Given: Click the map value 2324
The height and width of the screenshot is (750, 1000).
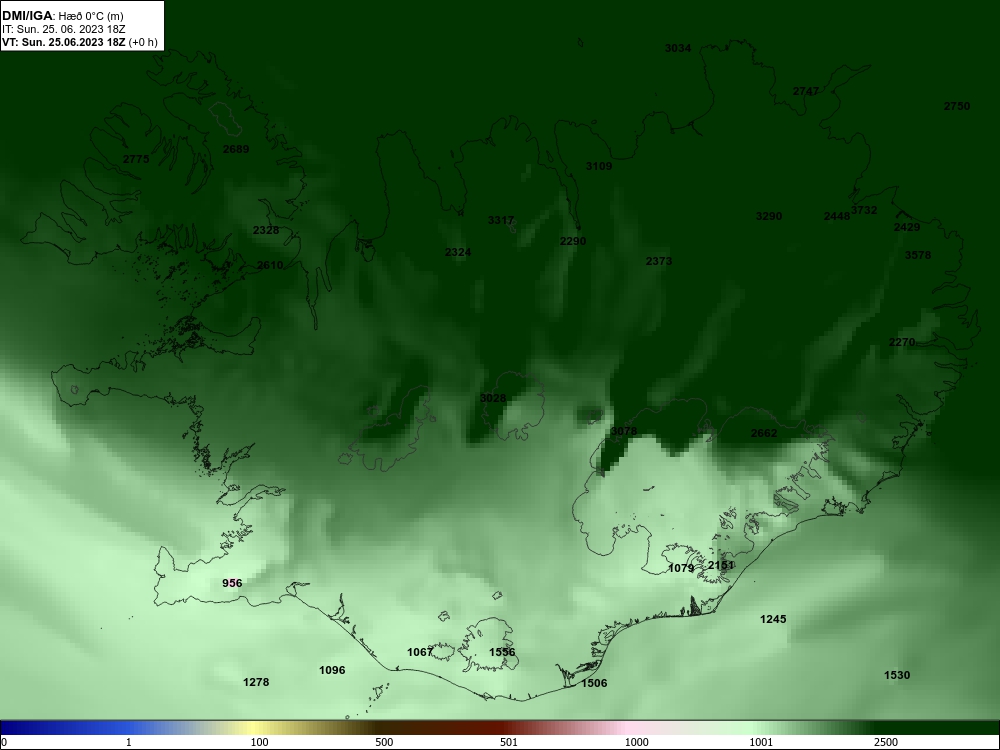Looking at the screenshot, I should (458, 252).
